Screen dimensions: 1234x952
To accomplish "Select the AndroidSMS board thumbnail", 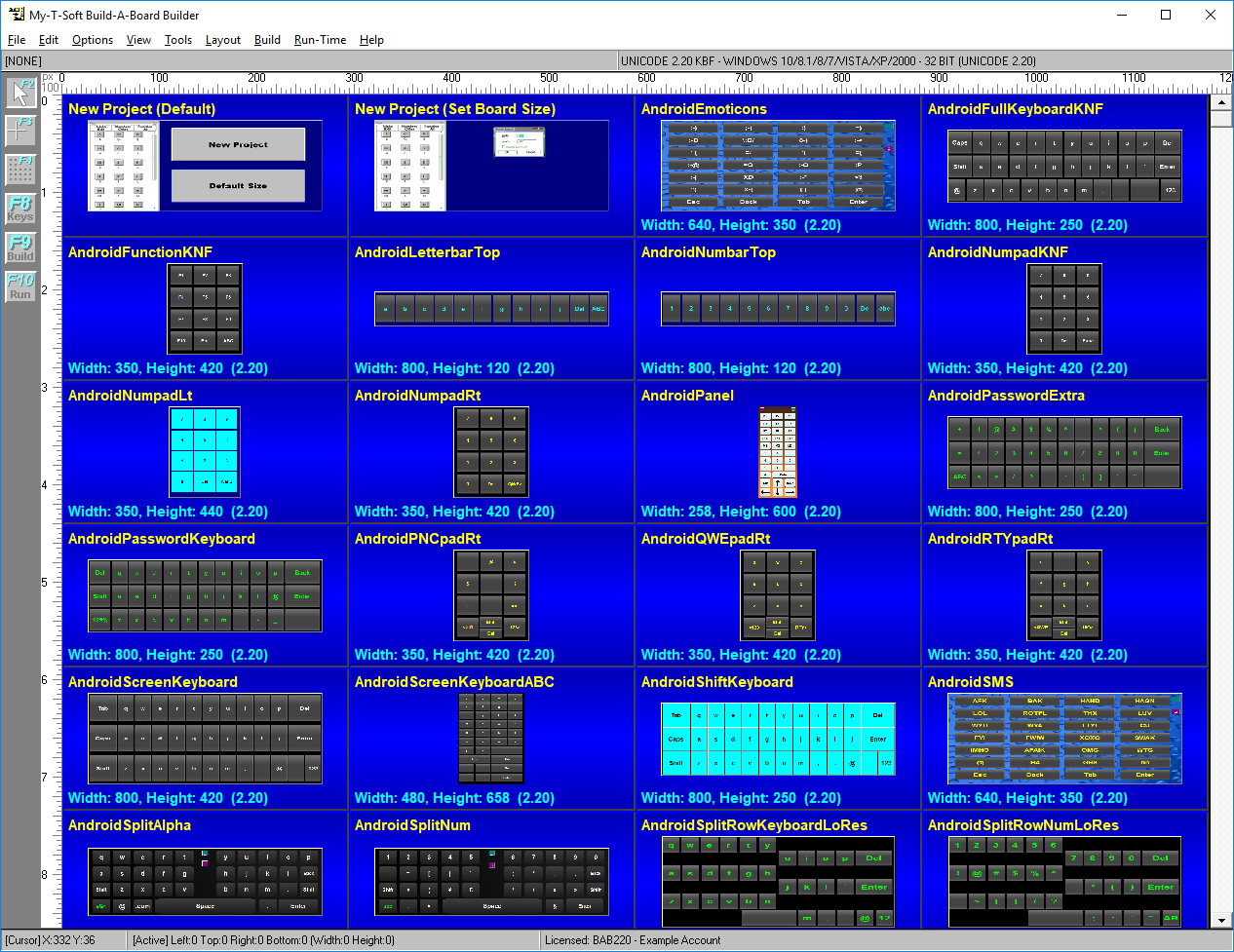I will coord(1064,739).
